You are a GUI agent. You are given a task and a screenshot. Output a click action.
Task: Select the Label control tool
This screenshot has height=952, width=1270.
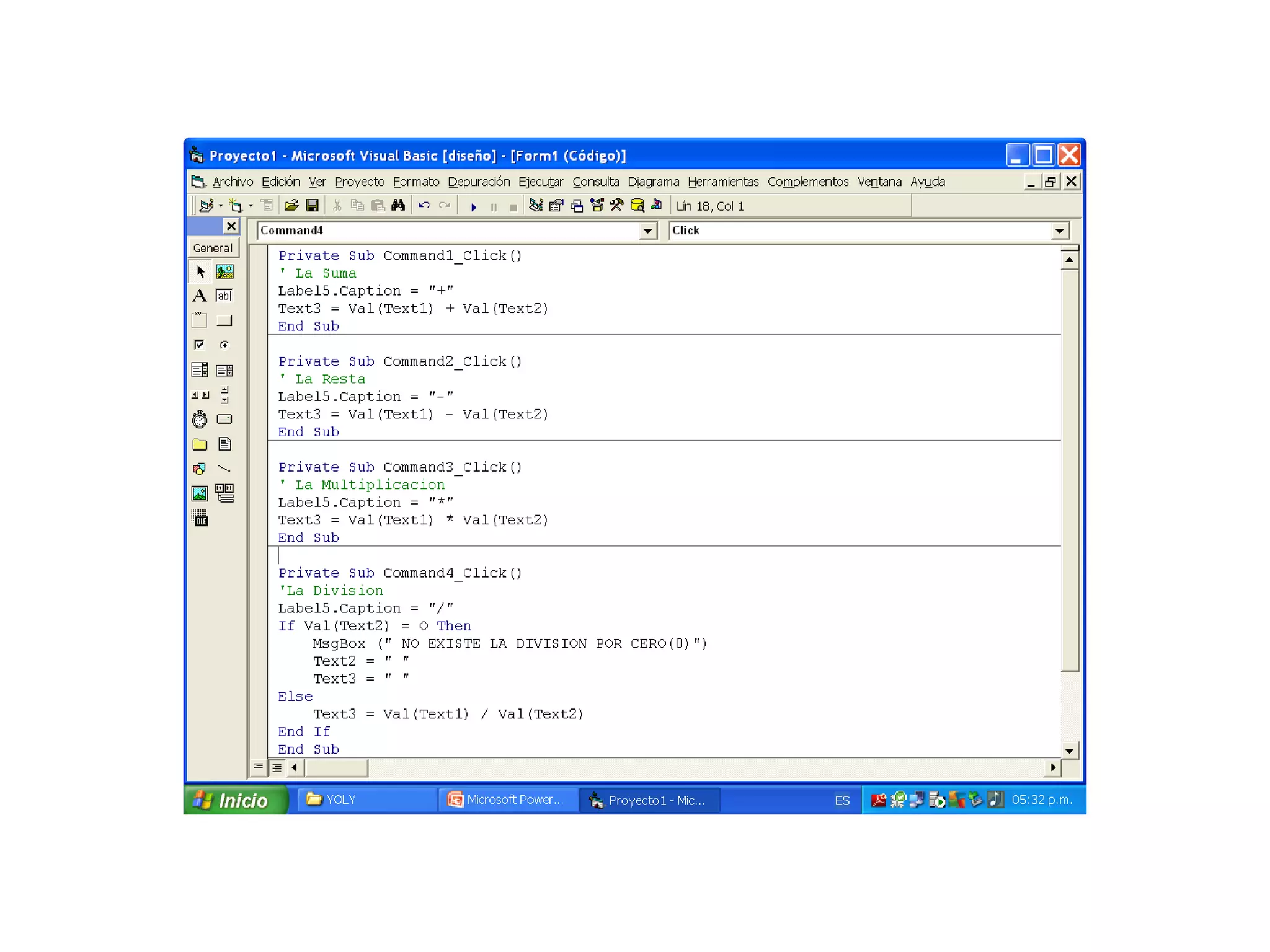(199, 296)
